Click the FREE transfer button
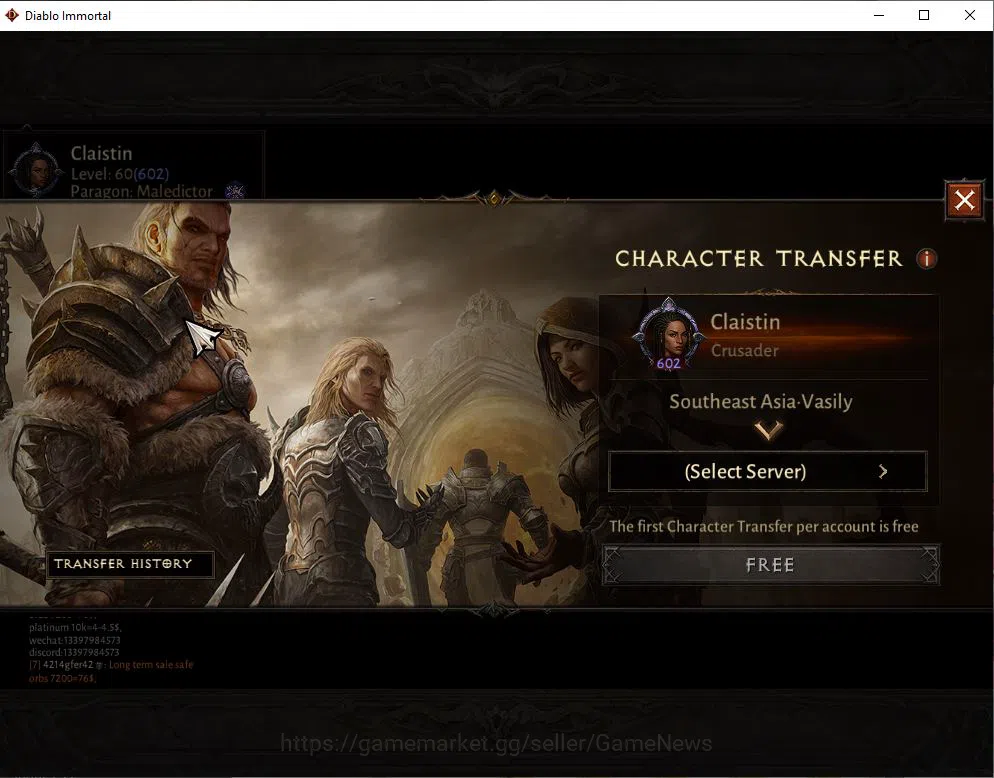The width and height of the screenshot is (994, 778). pyautogui.click(x=770, y=564)
